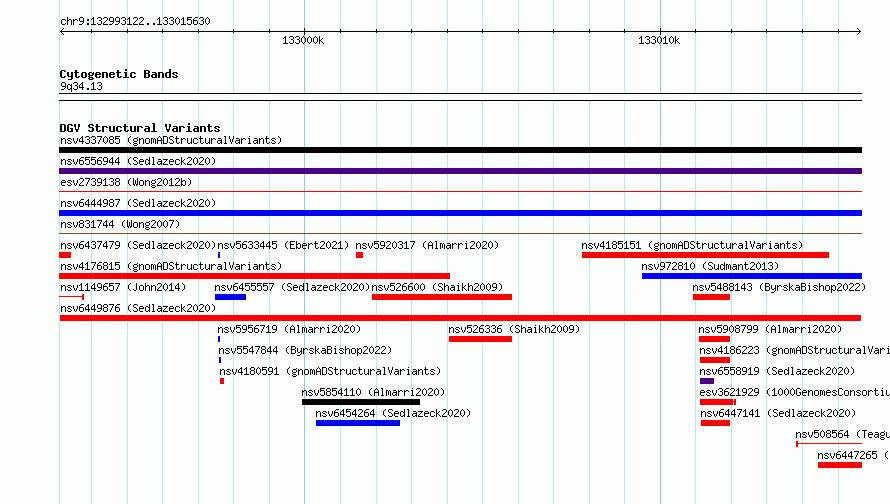Select the nsv526336 red variant bar
Viewport: 890px width, 504px height.
coord(480,339)
